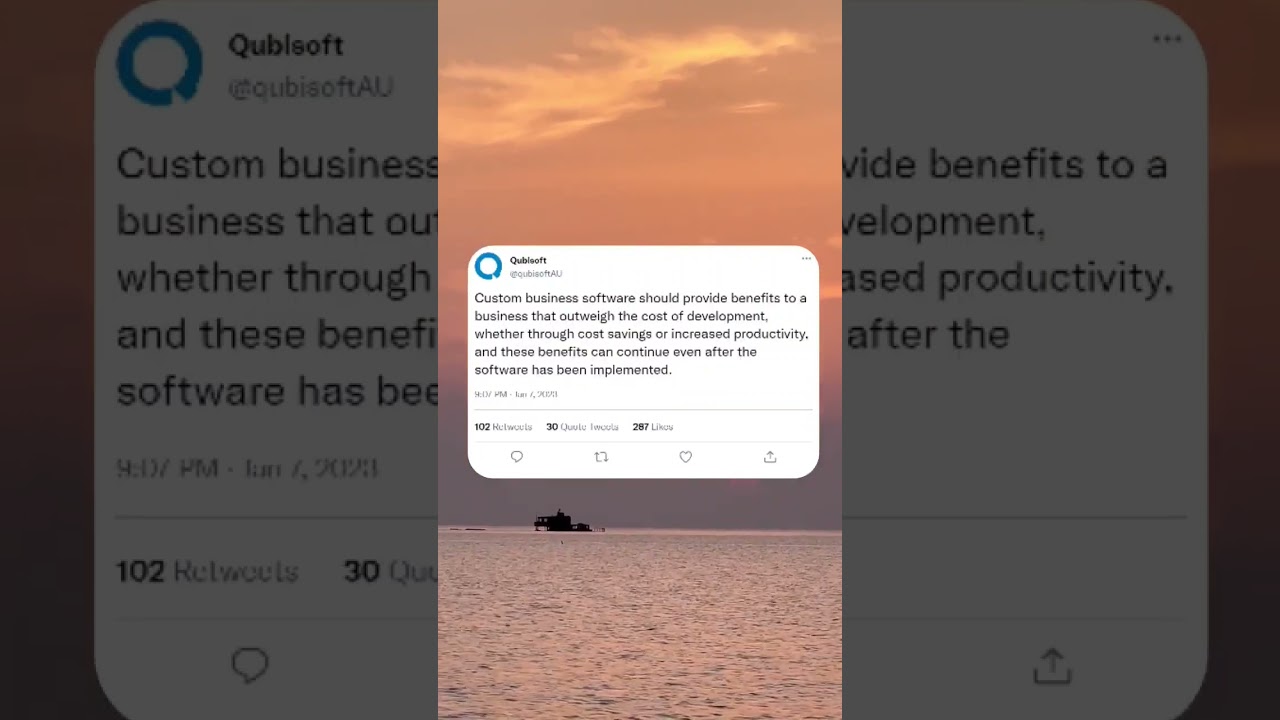
Task: Open the large blurred three-dot menu
Action: click(x=1167, y=39)
